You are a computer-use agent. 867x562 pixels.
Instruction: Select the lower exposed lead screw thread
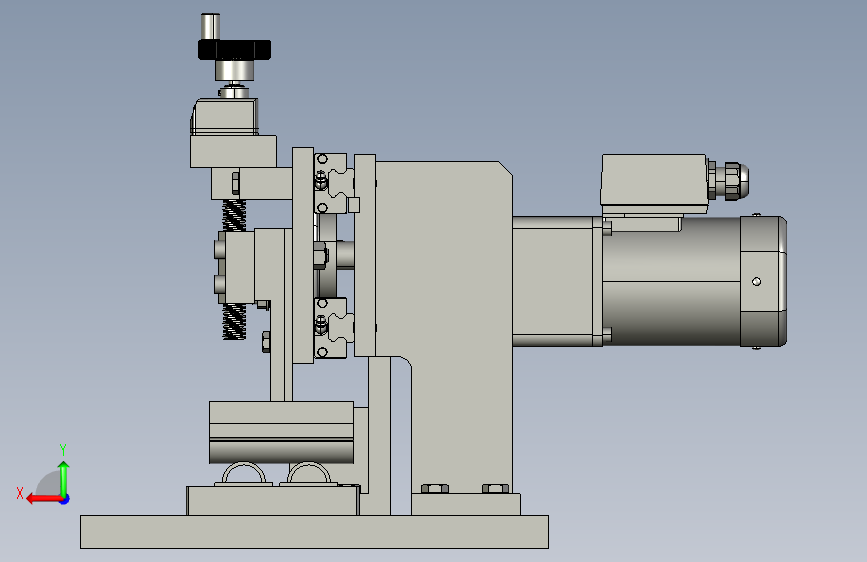pyautogui.click(x=234, y=322)
